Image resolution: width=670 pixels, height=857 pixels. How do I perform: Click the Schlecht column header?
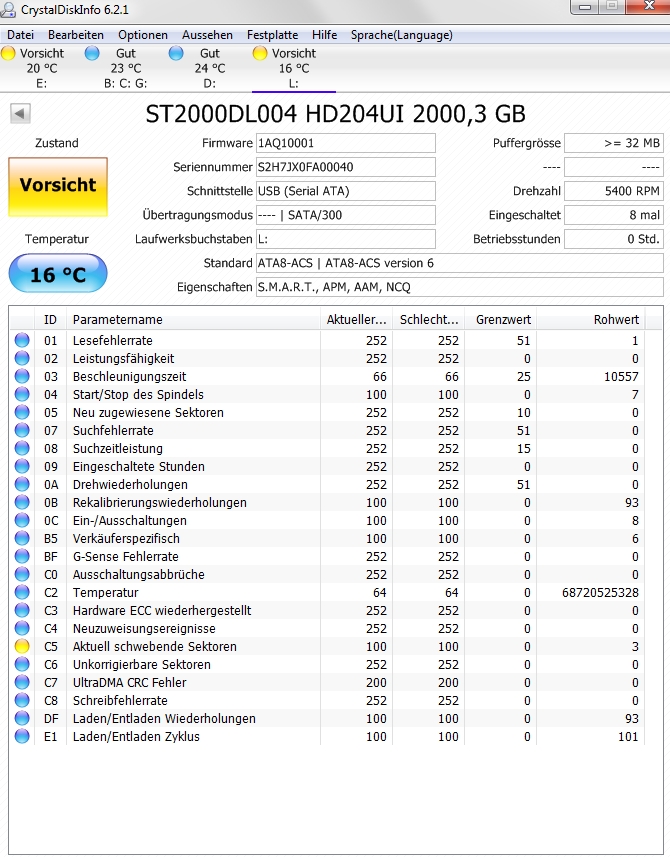click(x=429, y=320)
